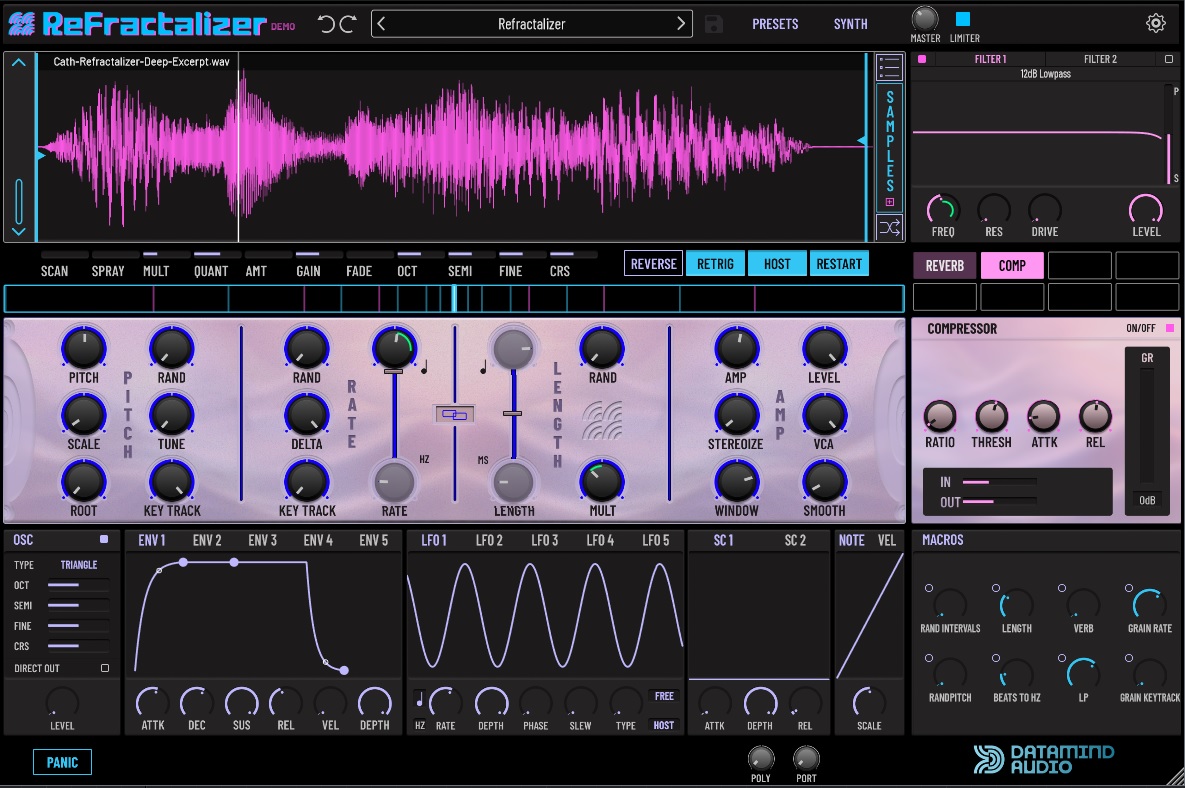Toggle the RESTART mode
The width and height of the screenshot is (1185, 788).
coord(839,264)
